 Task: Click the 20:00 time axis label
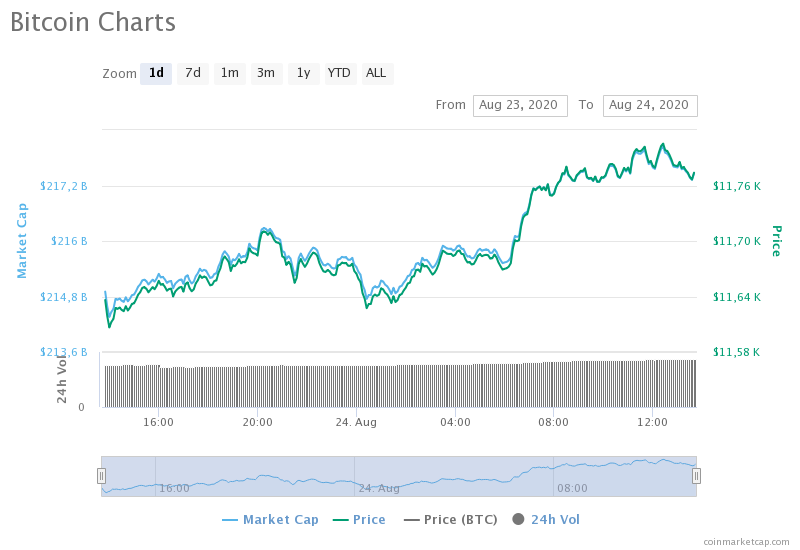(257, 422)
